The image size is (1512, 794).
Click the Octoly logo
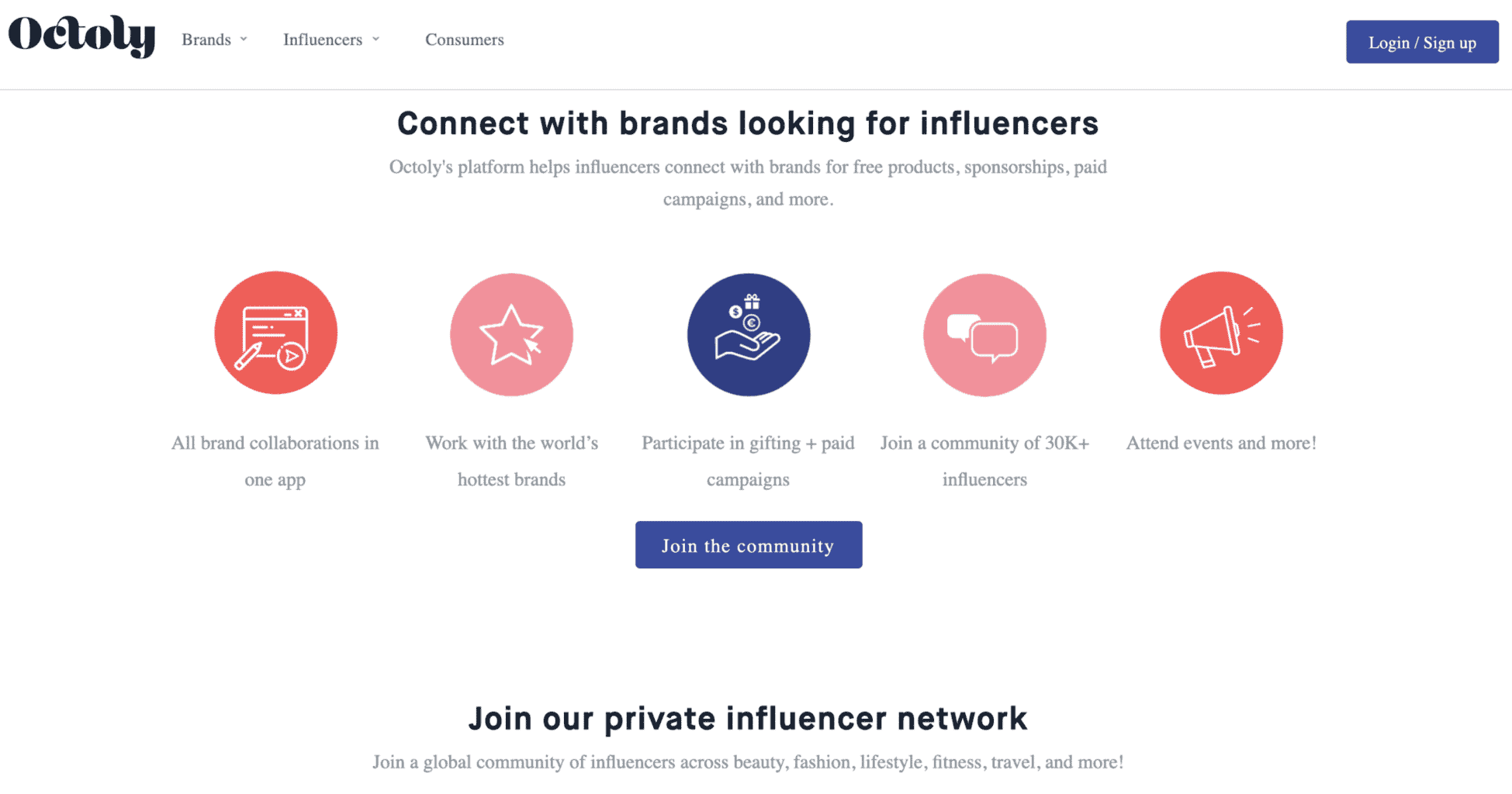click(x=81, y=37)
